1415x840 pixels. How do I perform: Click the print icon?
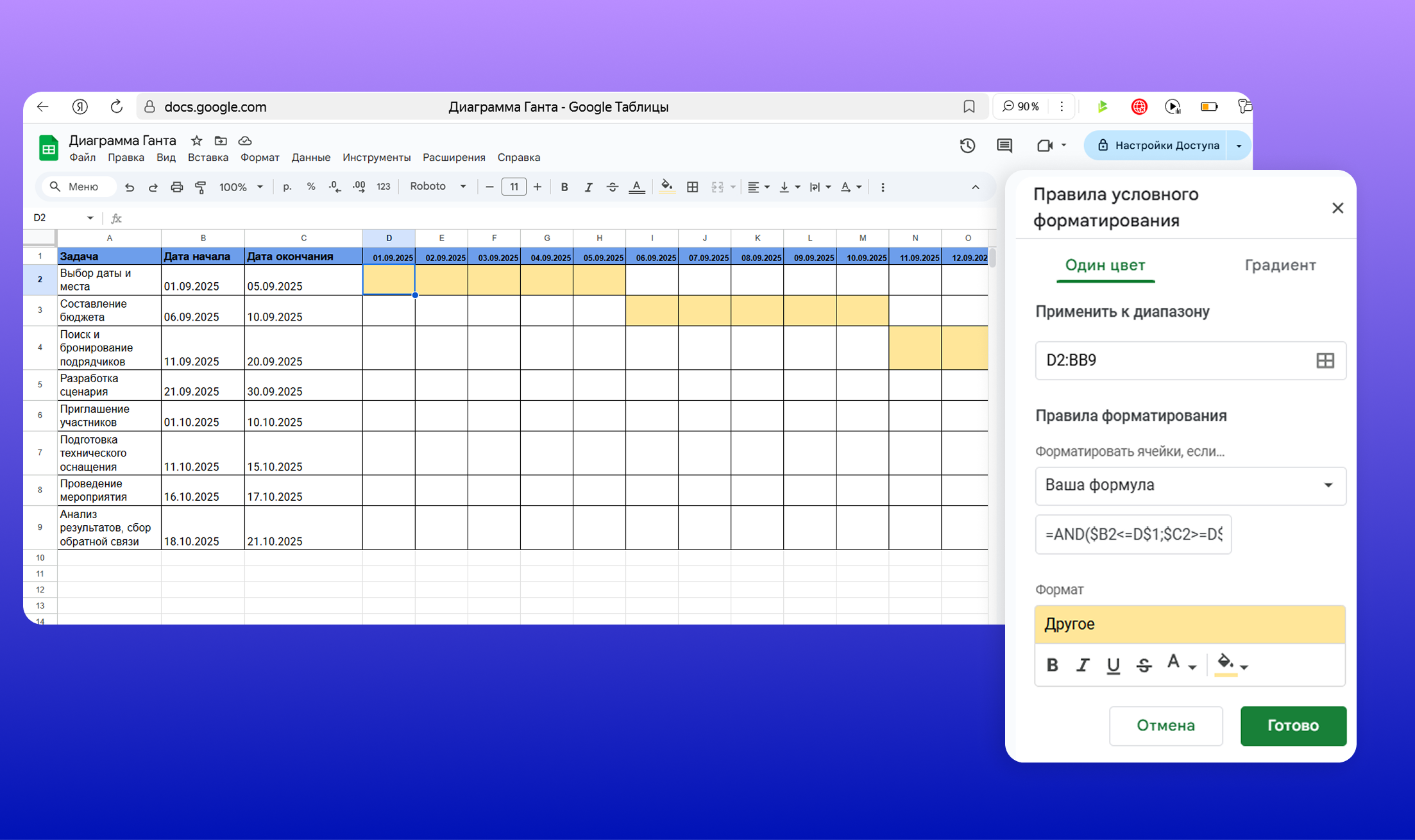click(176, 187)
